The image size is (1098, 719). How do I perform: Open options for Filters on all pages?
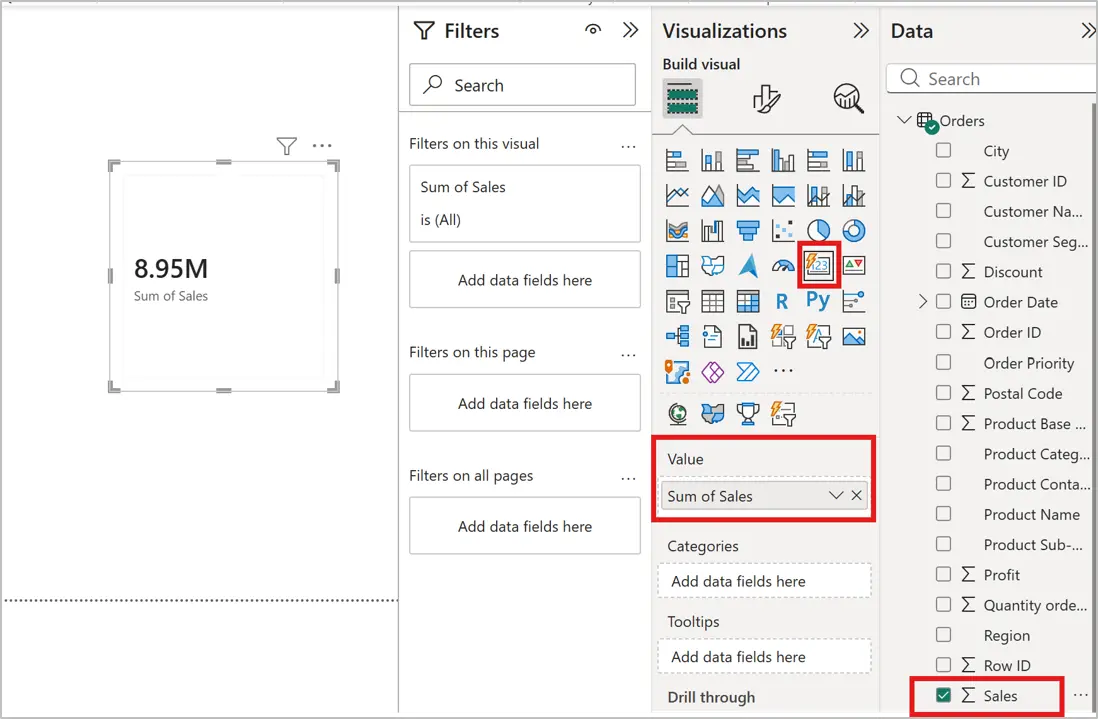tap(628, 478)
